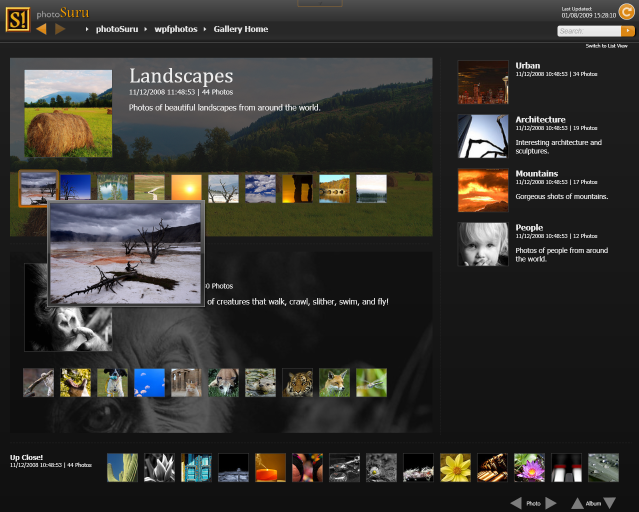Viewport: 639px width, 512px height.
Task: Move to next album down arrow
Action: pyautogui.click(x=610, y=503)
